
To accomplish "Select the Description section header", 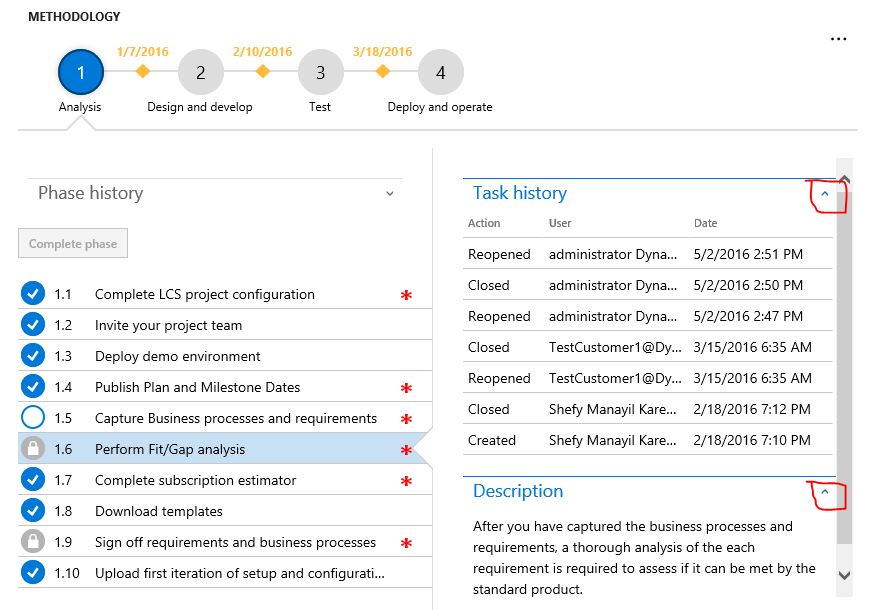I will coord(517,491).
